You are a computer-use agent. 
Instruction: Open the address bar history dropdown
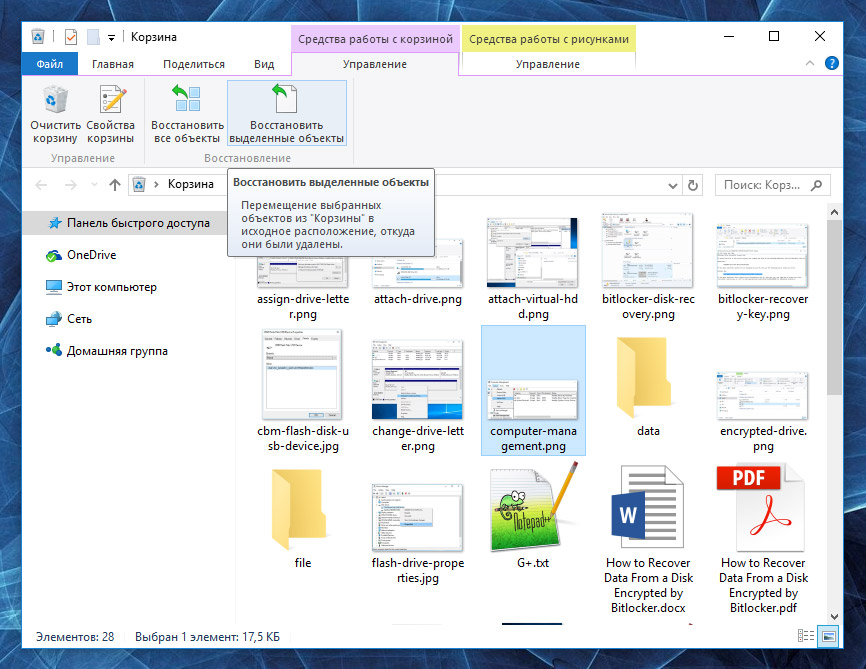(x=672, y=185)
